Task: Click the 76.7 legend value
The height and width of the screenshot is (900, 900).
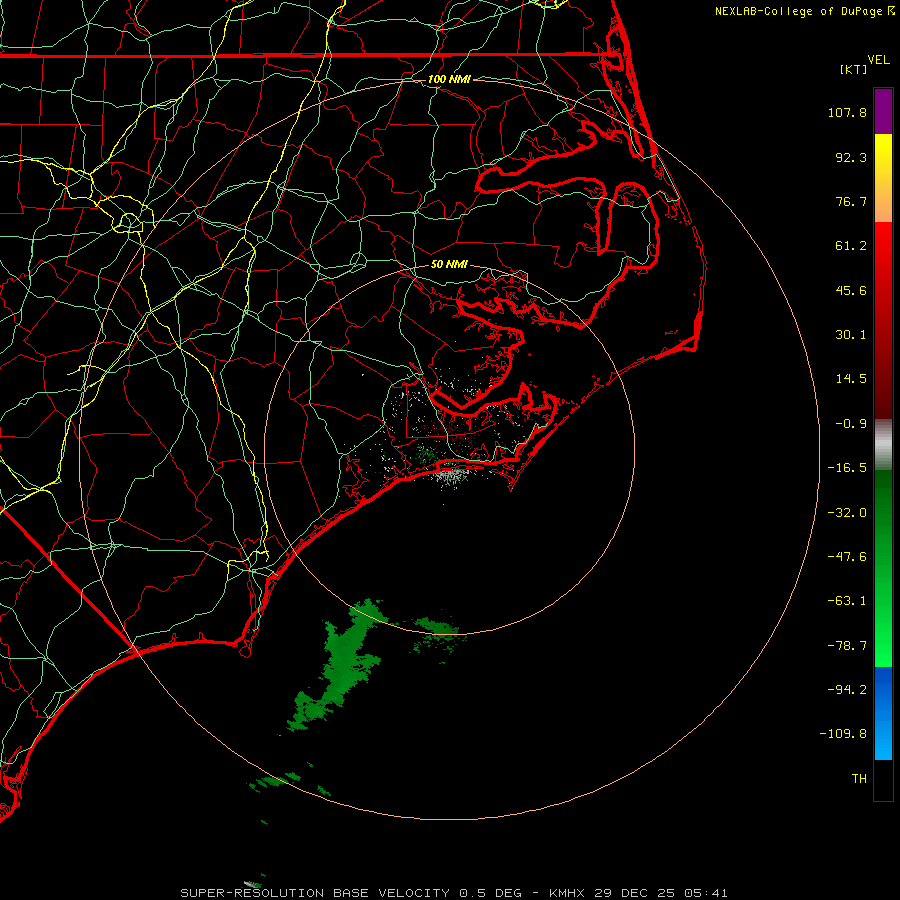Action: pyautogui.click(x=851, y=201)
